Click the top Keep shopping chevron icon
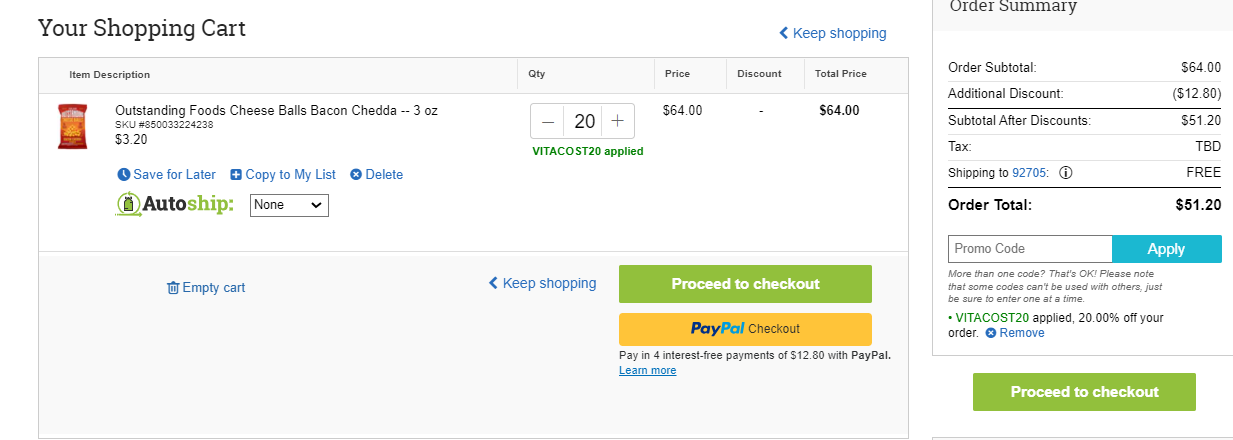The height and width of the screenshot is (440, 1233). pyautogui.click(x=784, y=33)
